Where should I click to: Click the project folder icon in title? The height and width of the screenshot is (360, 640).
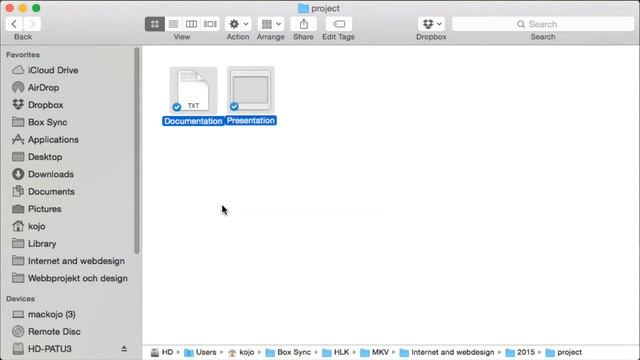point(303,8)
